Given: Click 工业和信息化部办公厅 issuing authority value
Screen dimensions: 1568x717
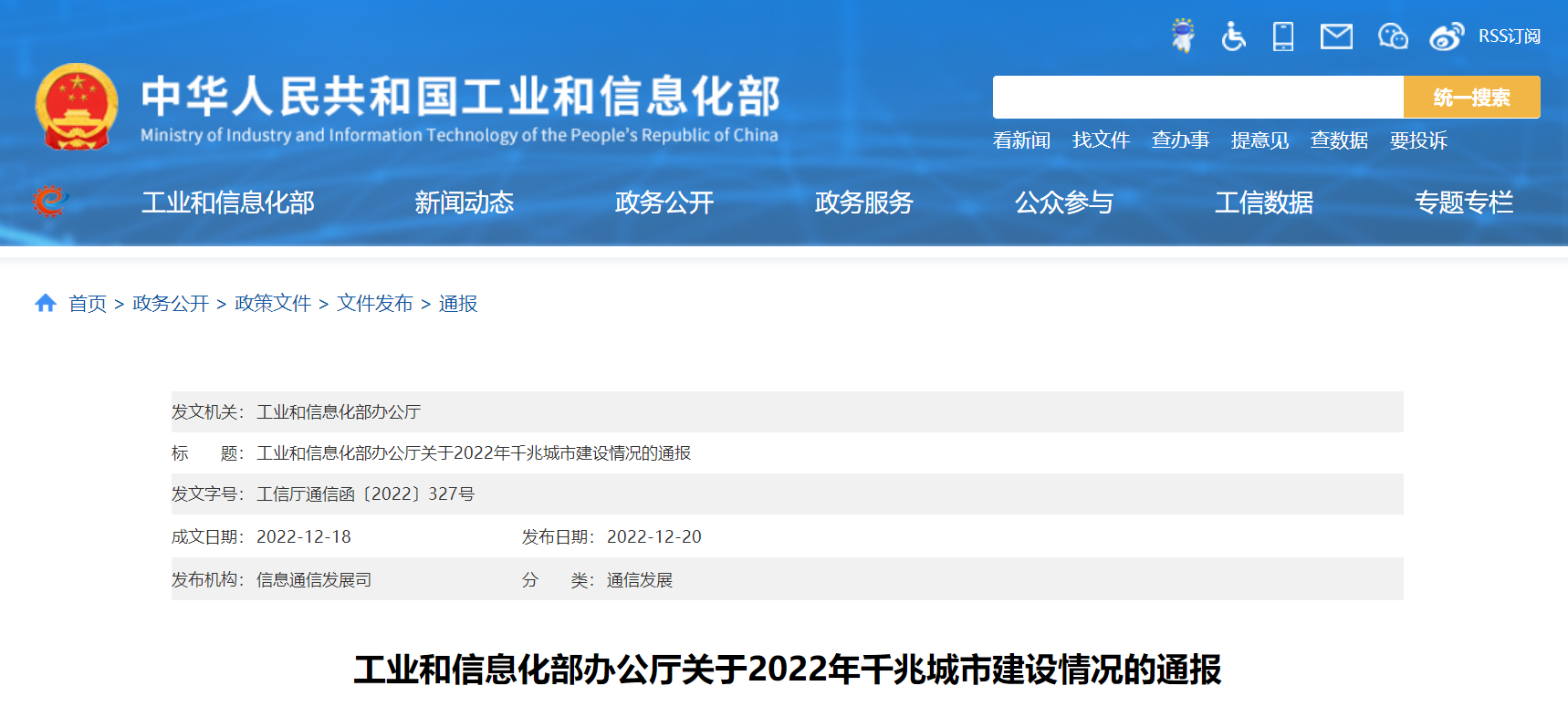Looking at the screenshot, I should (x=339, y=412).
